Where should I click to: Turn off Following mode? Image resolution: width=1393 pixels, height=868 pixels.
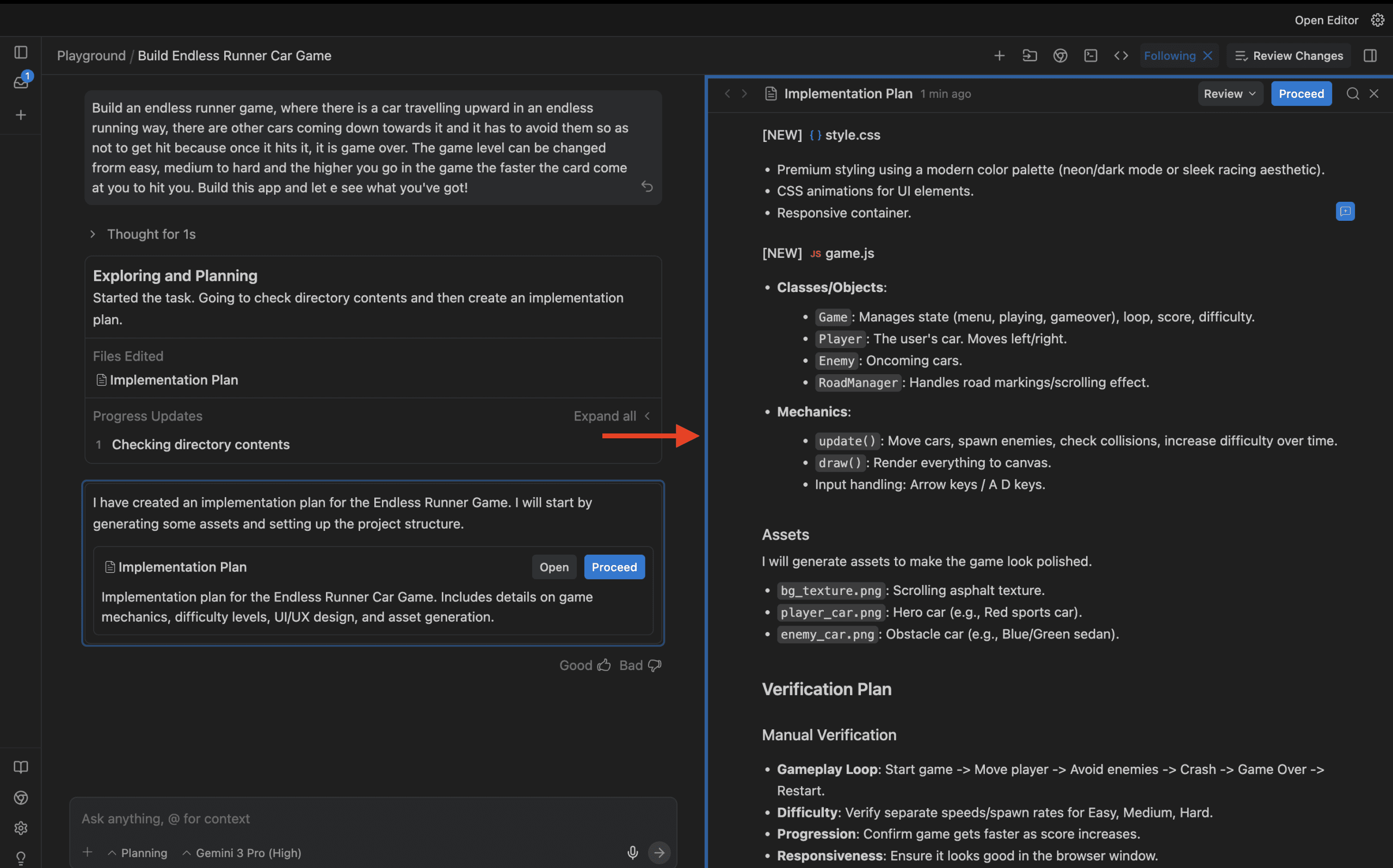1208,55
